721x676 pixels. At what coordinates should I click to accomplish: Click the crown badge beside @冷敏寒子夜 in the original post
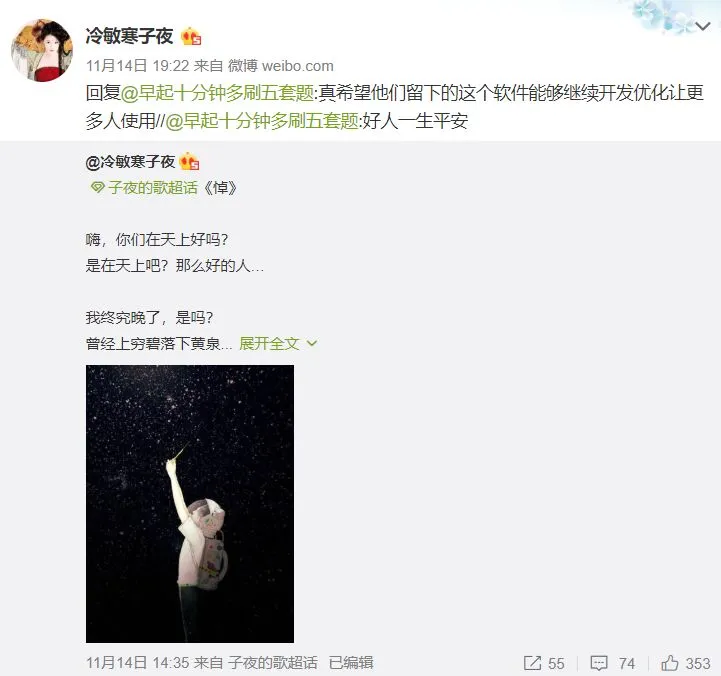189,162
